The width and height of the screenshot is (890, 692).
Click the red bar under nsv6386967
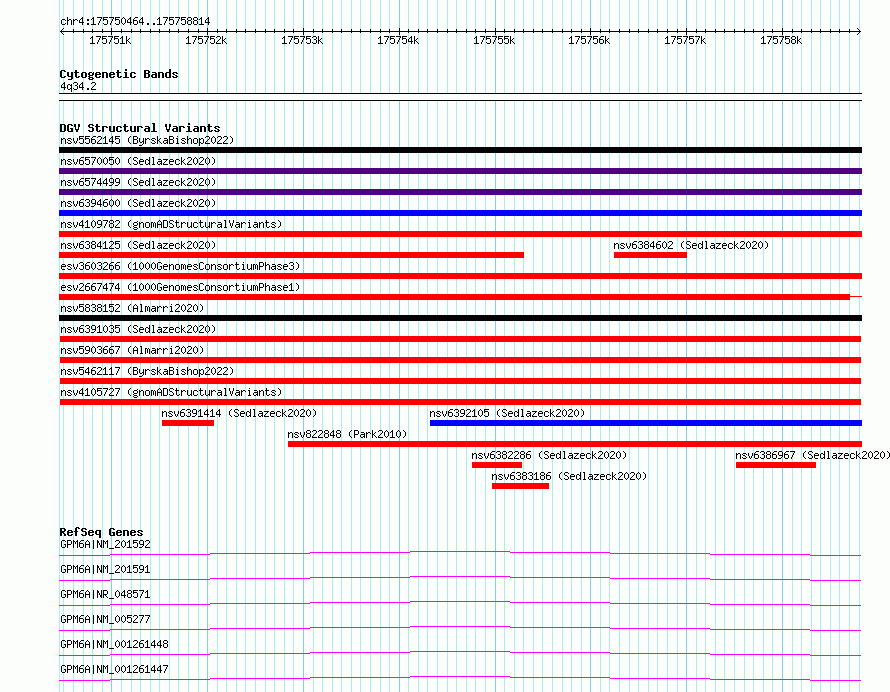click(x=776, y=465)
